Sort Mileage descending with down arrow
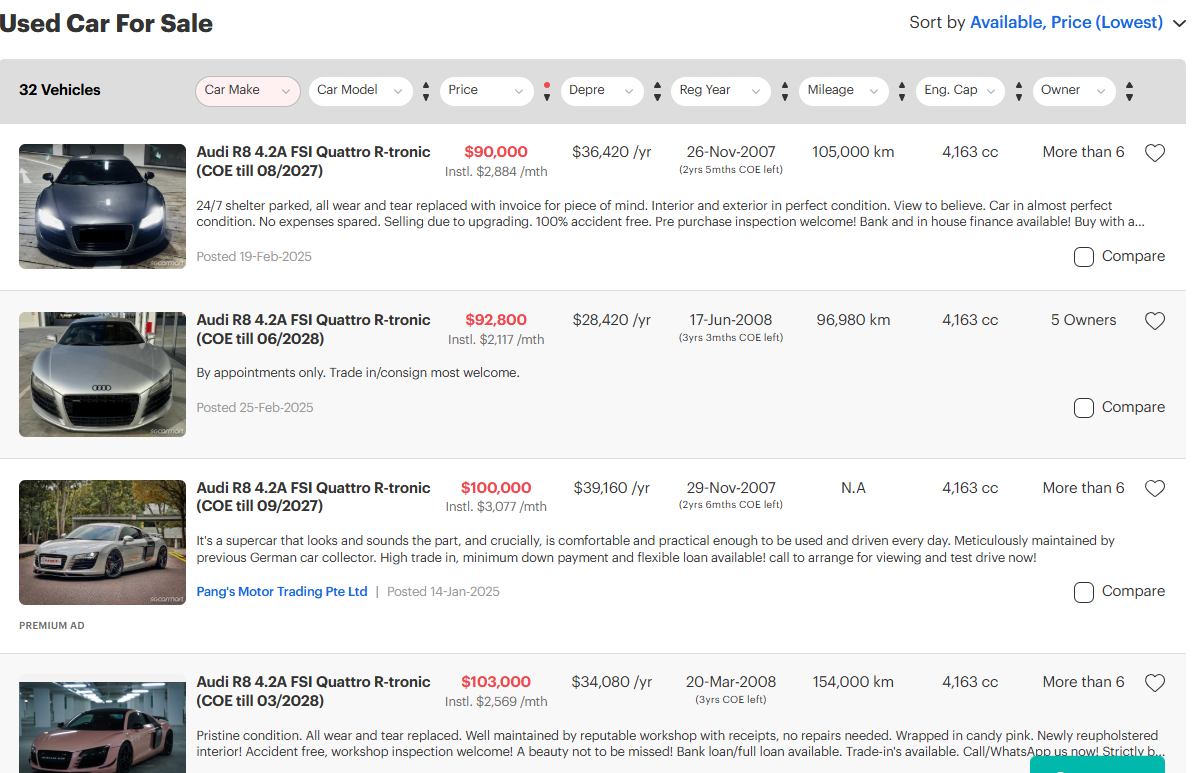Viewport: 1202px width, 773px height. (x=902, y=97)
